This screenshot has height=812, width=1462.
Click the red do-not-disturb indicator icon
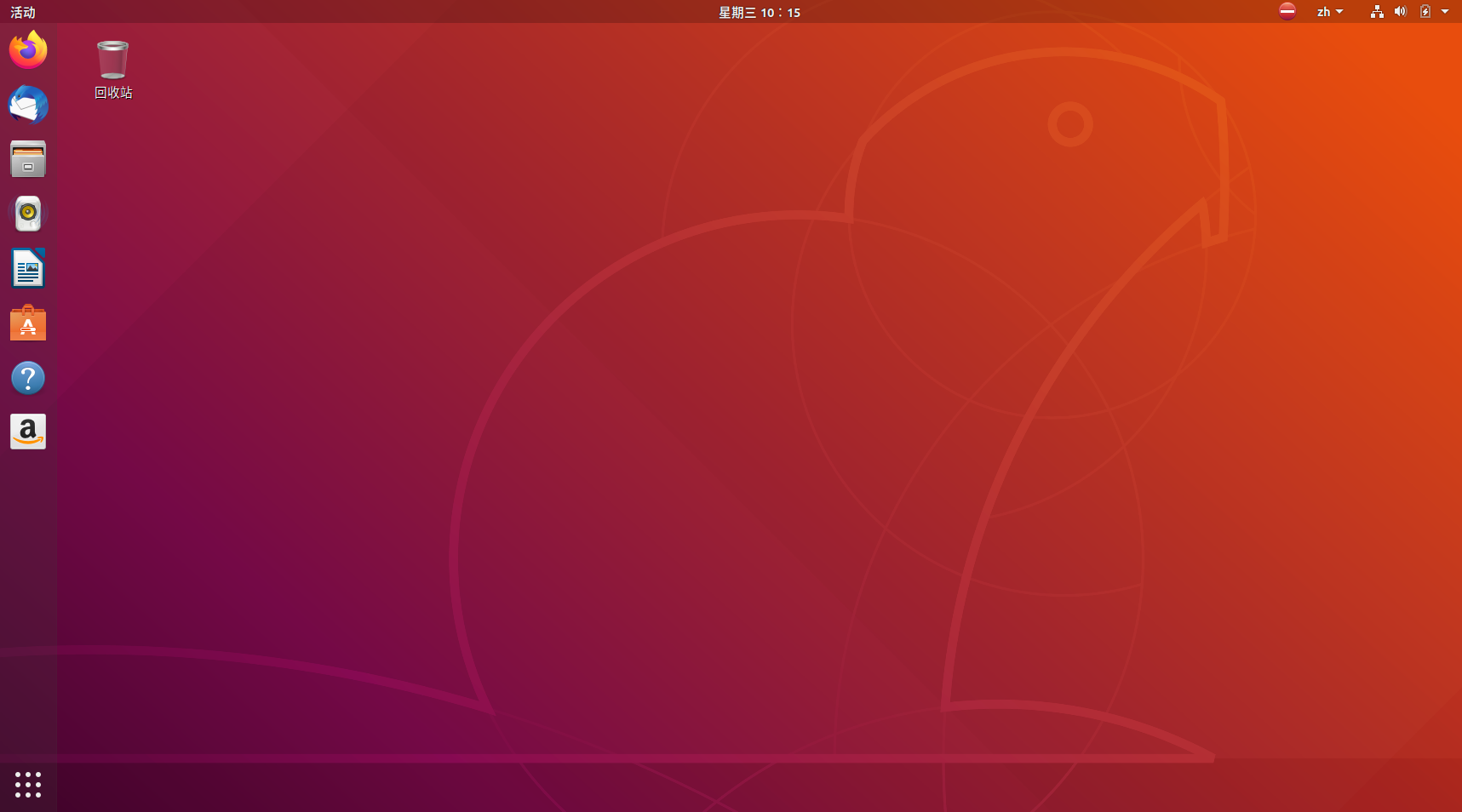pos(1287,11)
